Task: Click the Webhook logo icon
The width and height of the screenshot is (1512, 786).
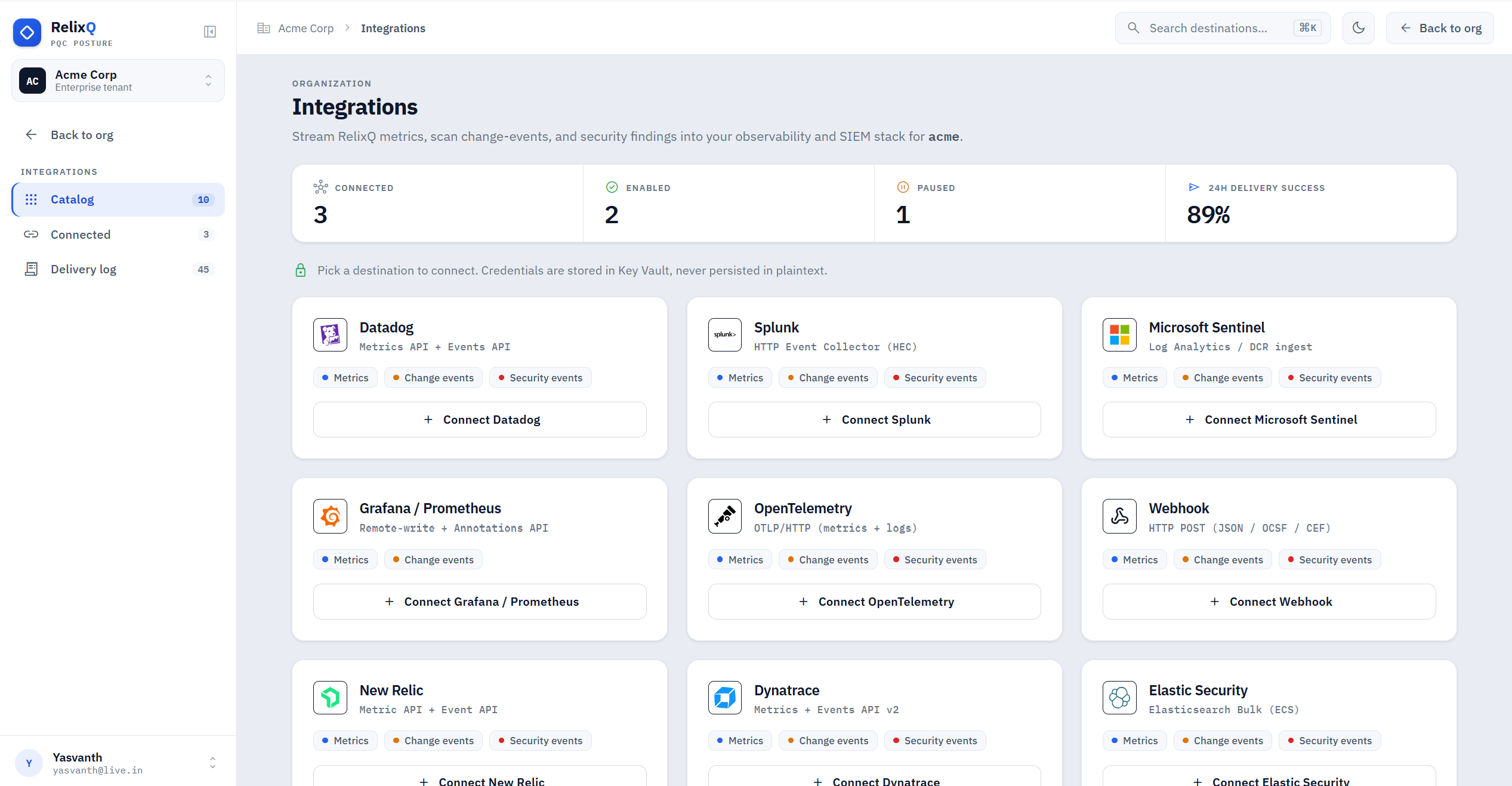Action: click(1119, 516)
